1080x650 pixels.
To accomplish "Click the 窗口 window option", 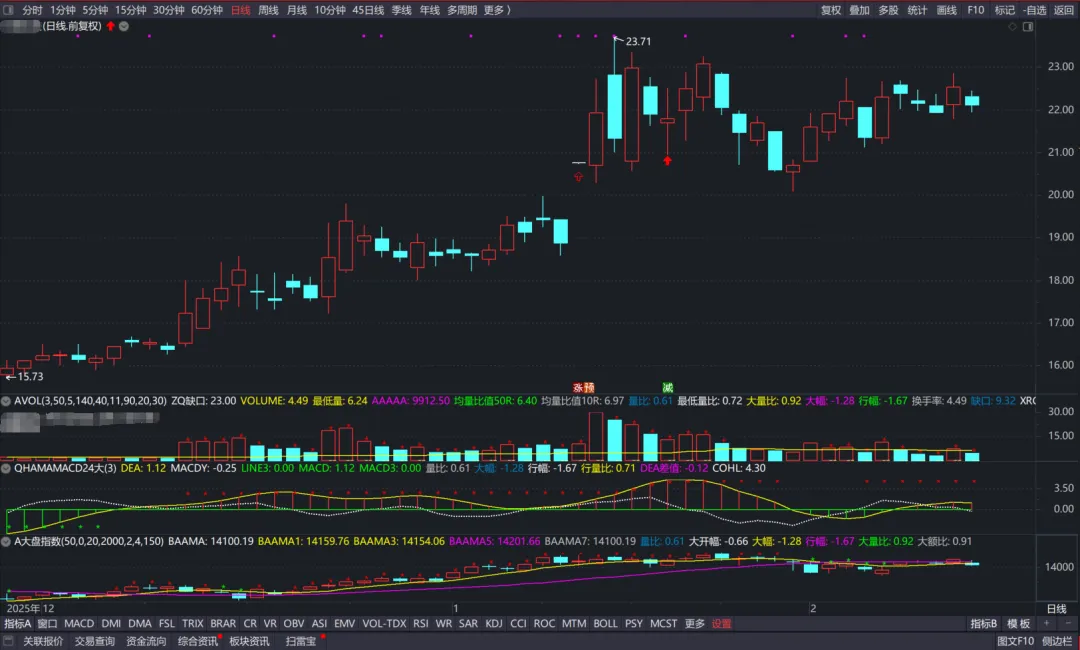I will (x=48, y=623).
